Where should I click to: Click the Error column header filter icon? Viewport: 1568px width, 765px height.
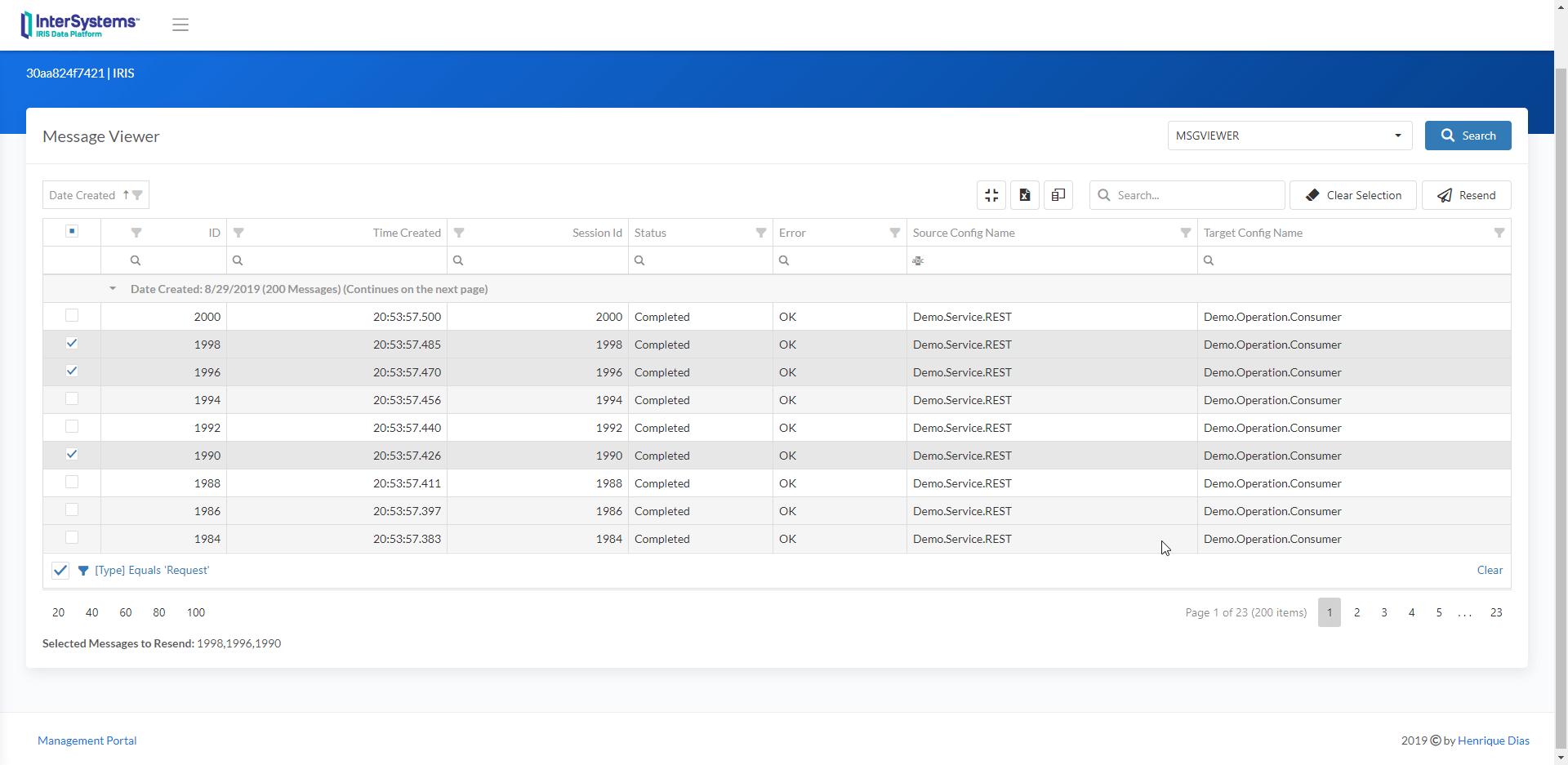[x=895, y=233]
